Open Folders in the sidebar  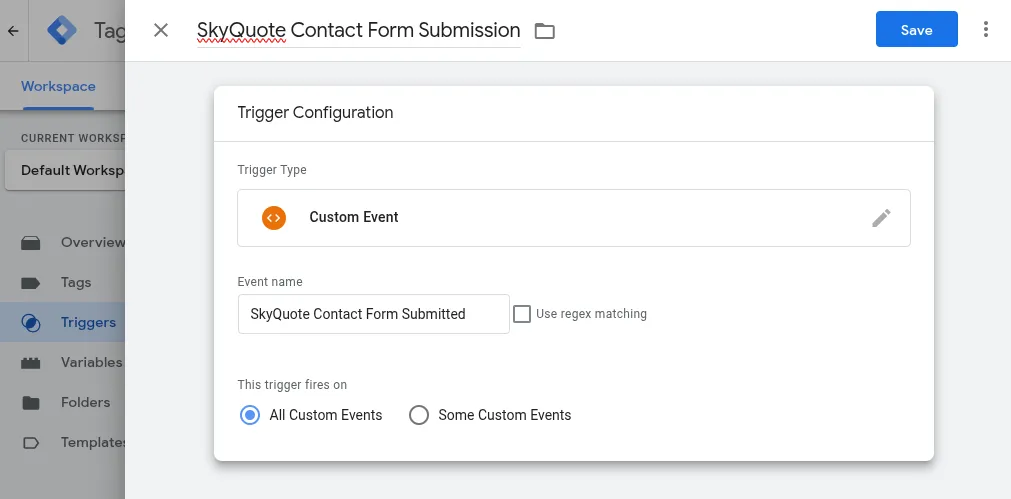[x=63, y=402]
